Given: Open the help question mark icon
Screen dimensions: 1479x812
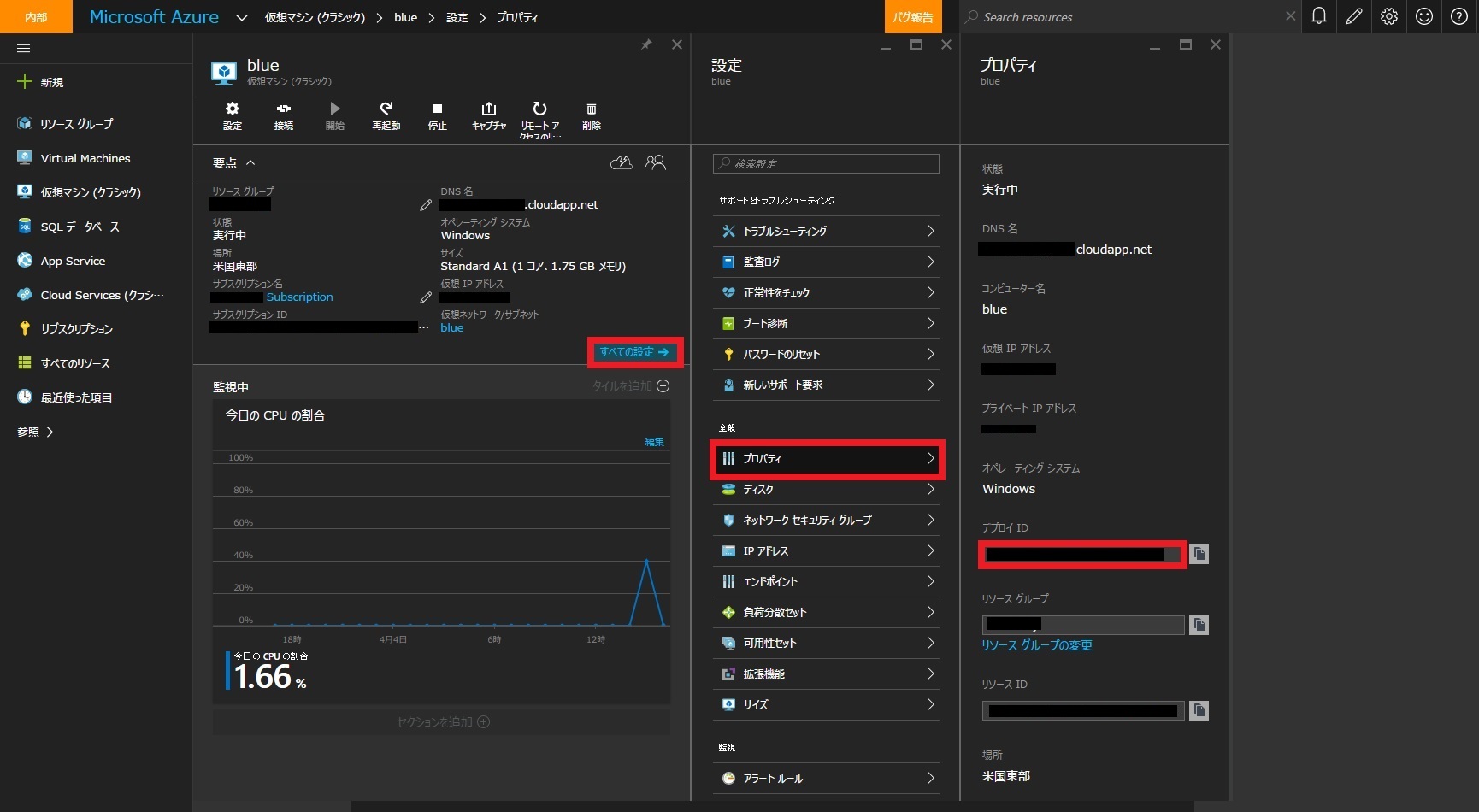Looking at the screenshot, I should point(1459,16).
